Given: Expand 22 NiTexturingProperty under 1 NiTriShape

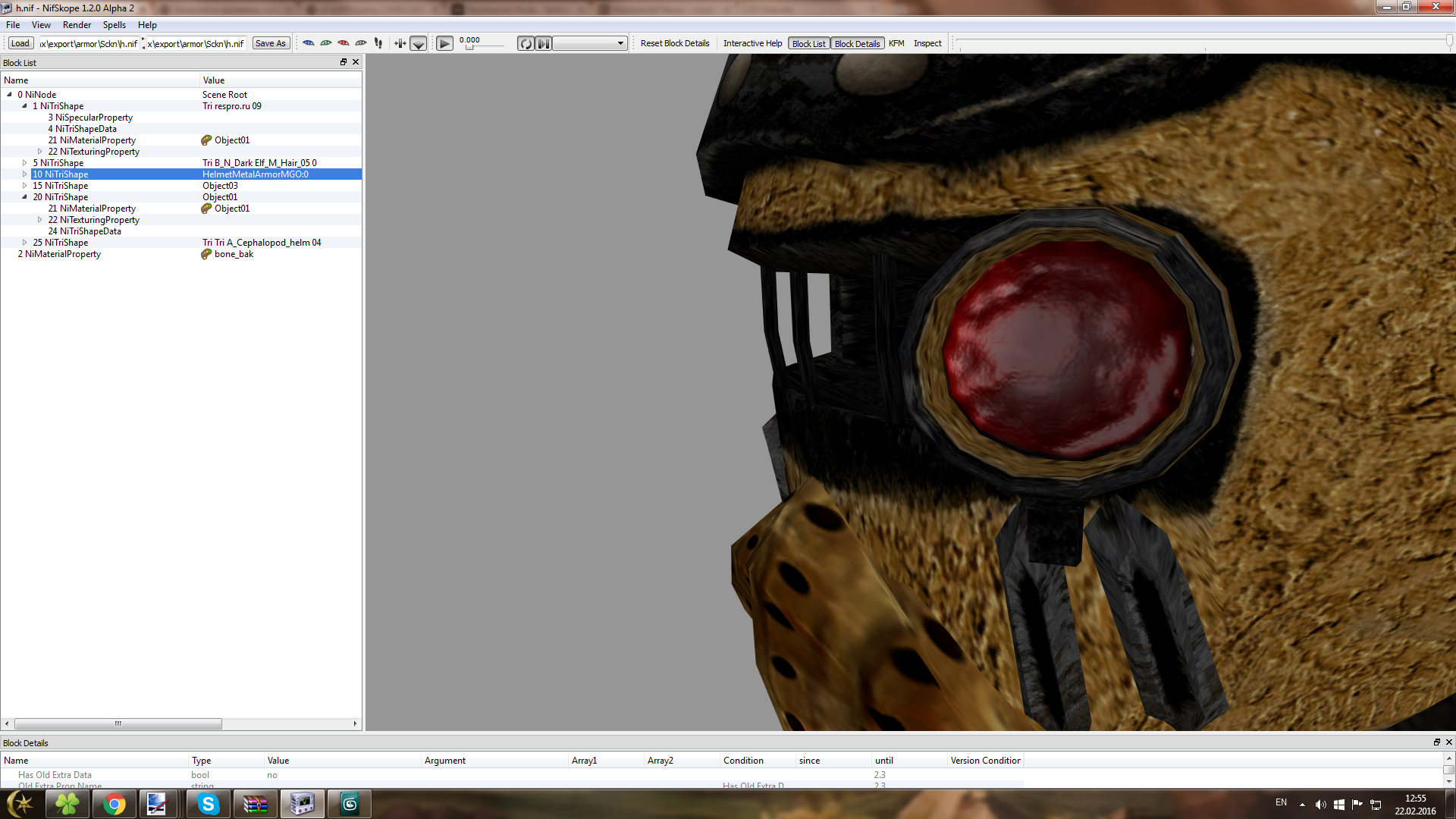Looking at the screenshot, I should (x=39, y=152).
